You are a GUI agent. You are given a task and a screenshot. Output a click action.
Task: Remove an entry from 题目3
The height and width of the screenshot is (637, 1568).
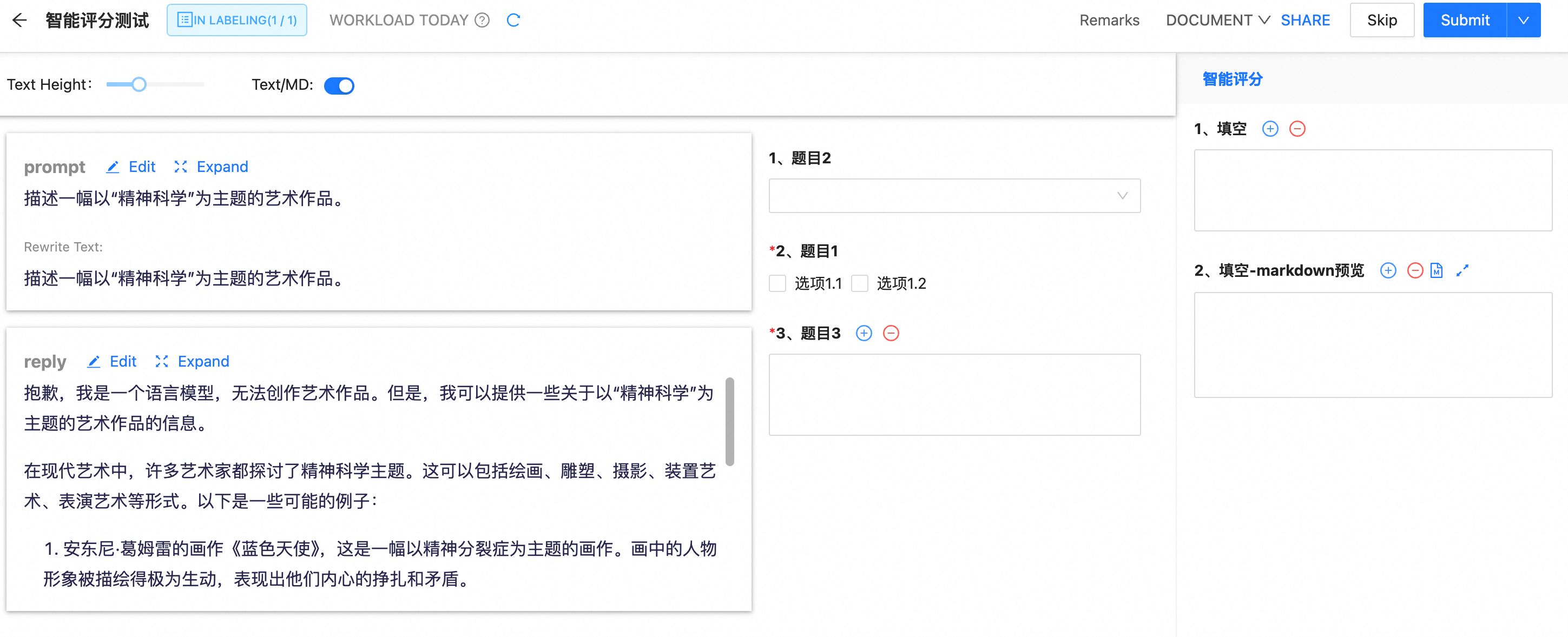click(x=891, y=333)
